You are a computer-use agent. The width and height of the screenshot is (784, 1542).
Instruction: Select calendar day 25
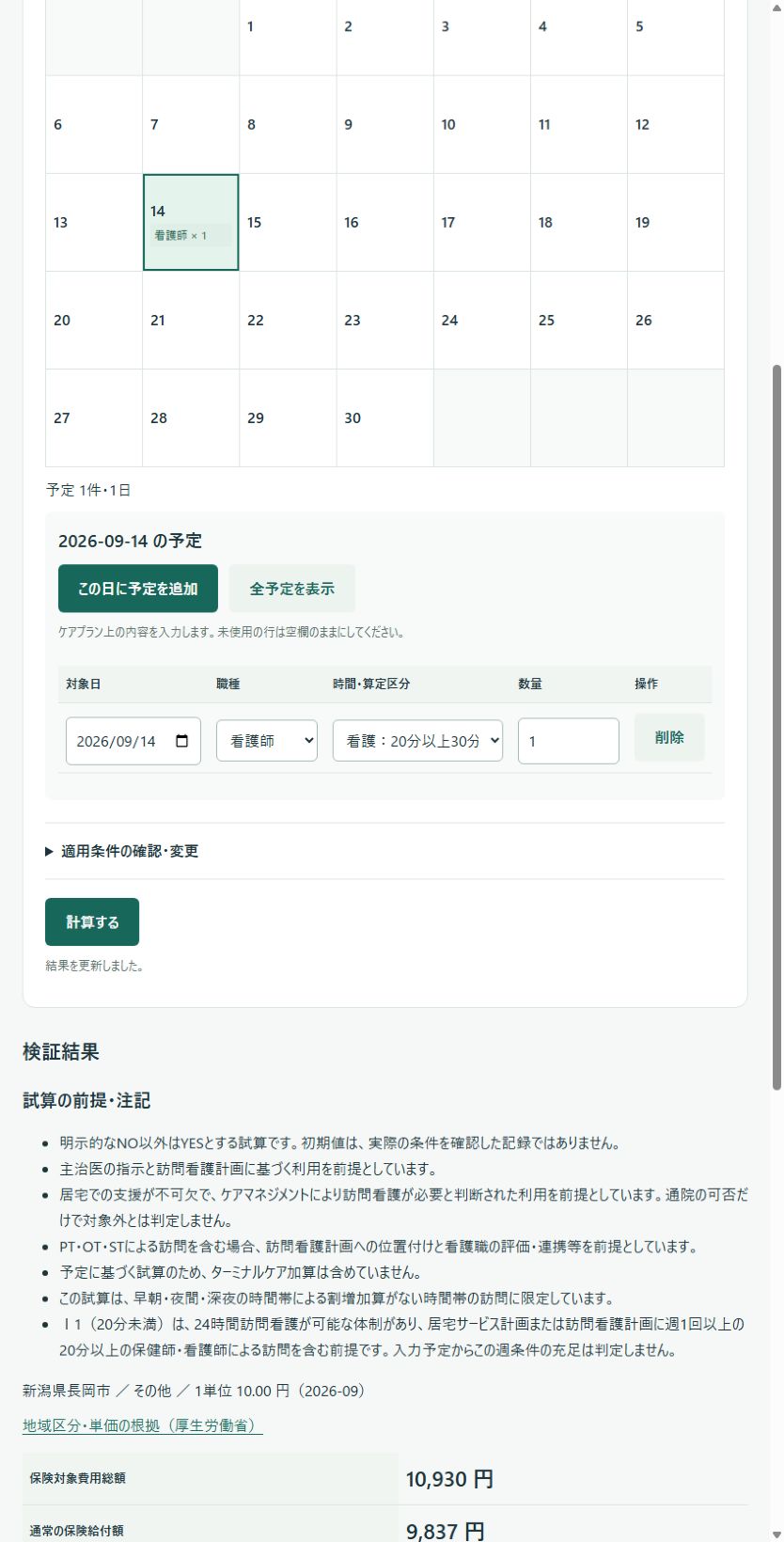578,320
